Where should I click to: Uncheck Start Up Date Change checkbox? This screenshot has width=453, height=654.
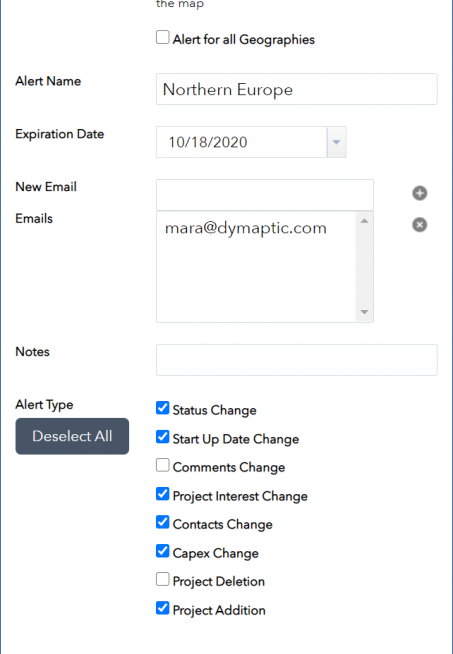point(163,437)
